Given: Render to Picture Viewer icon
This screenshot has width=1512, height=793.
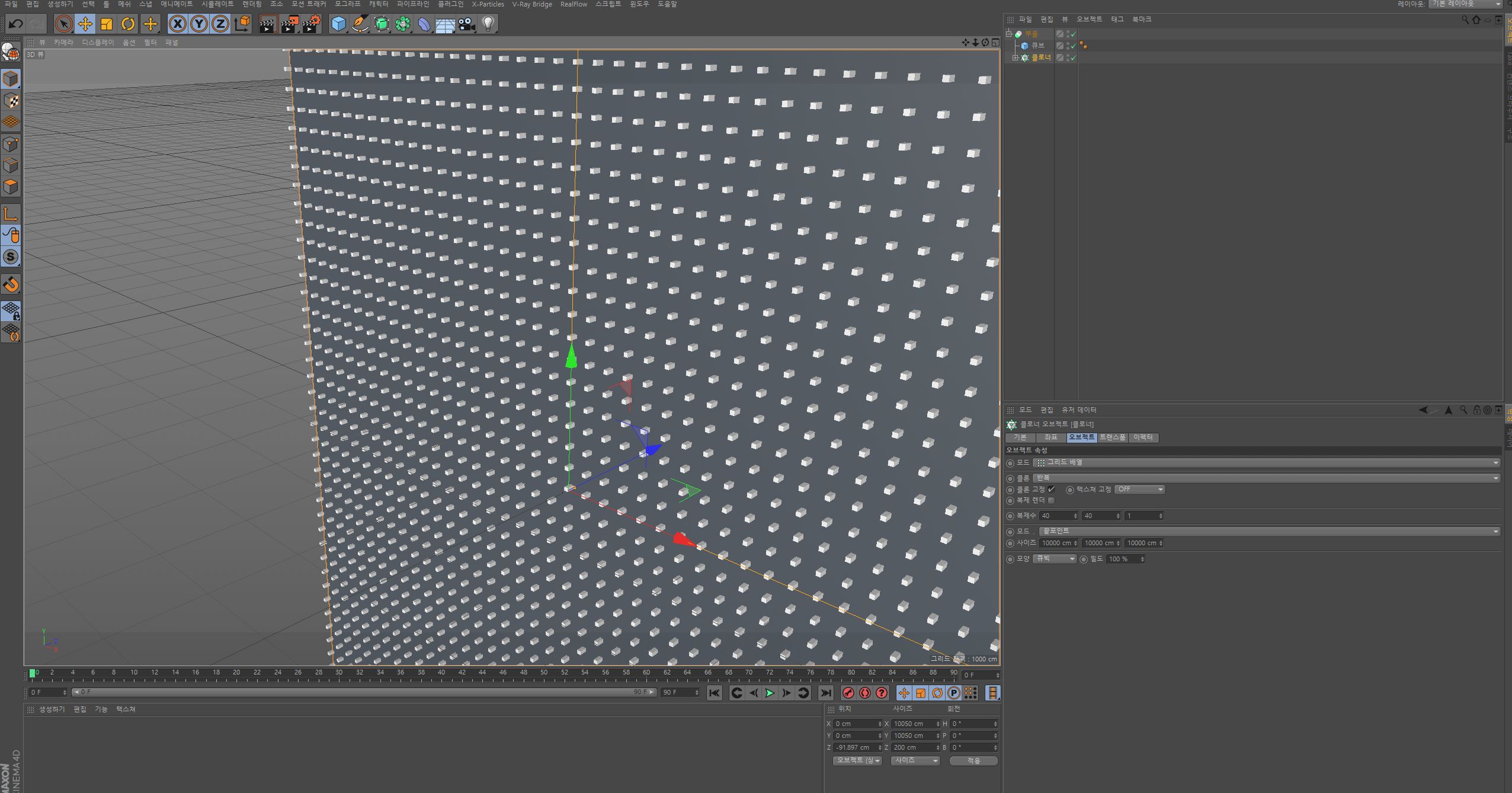Looking at the screenshot, I should tap(290, 24).
